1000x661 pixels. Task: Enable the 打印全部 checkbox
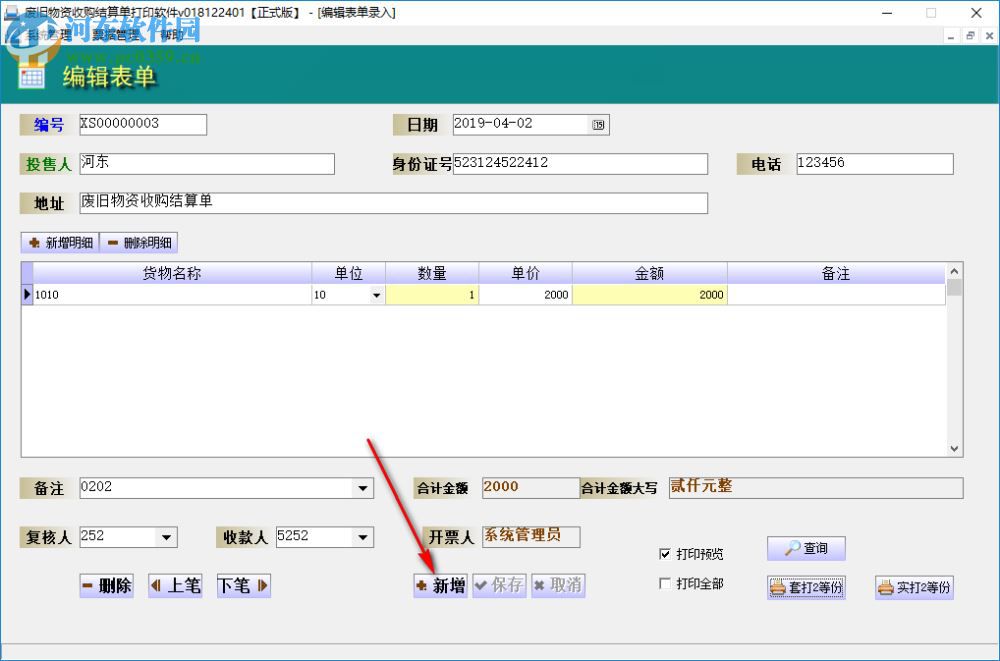[665, 582]
